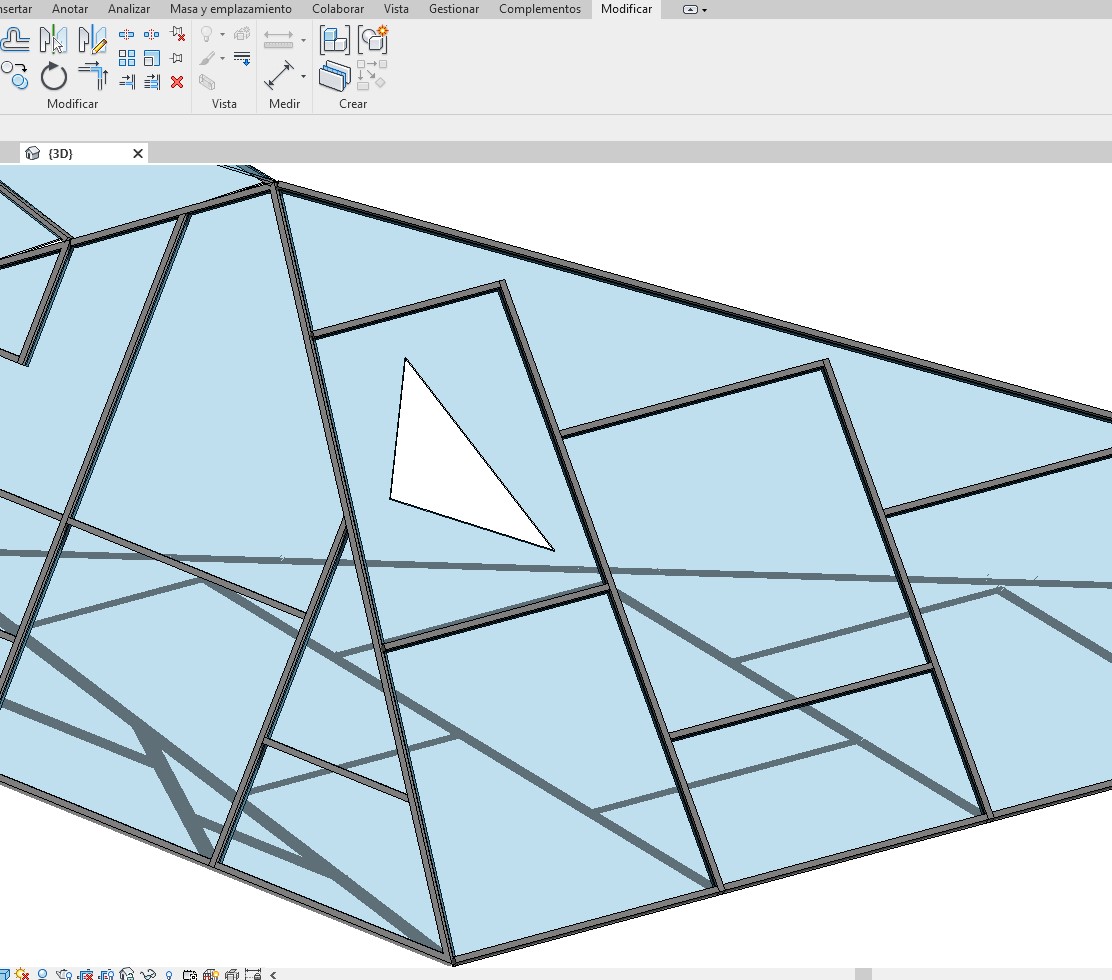Open the Complementos ribbon tab
Image resolution: width=1112 pixels, height=980 pixels.
coord(539,9)
